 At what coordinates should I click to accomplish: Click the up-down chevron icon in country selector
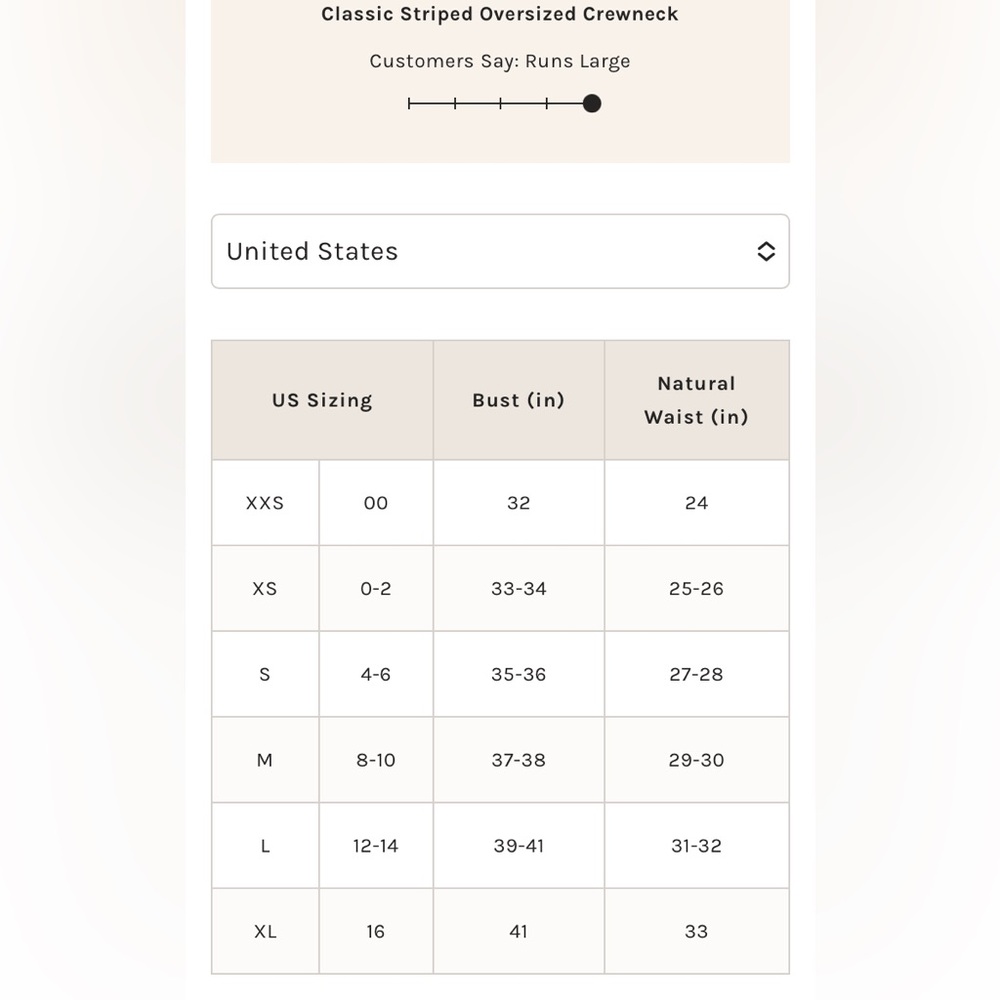pyautogui.click(x=766, y=251)
